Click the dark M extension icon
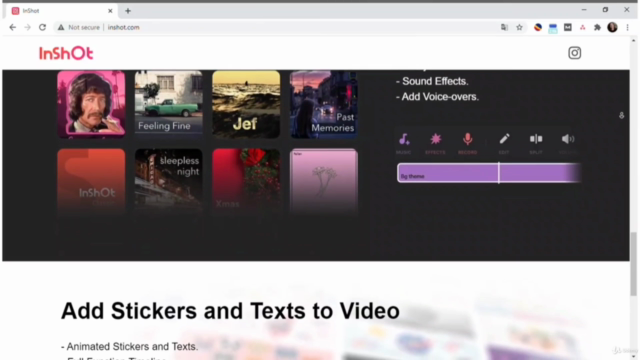The width and height of the screenshot is (640, 360). click(x=568, y=27)
